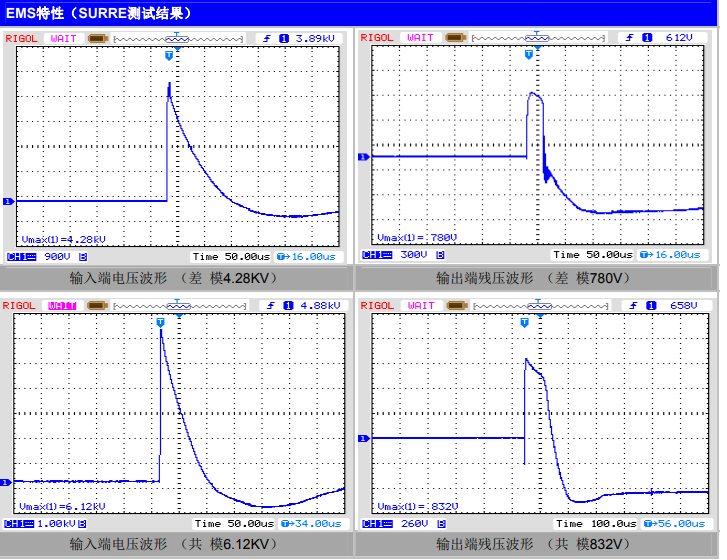Viewport: 727px width, 560px height.
Task: Click the RIGOL logo in the 658V scope
Action: click(377, 305)
